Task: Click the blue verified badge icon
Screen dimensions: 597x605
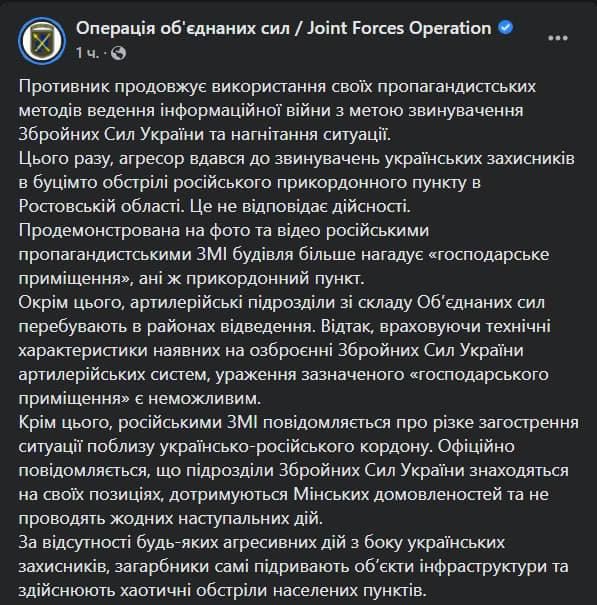Action: [505, 28]
